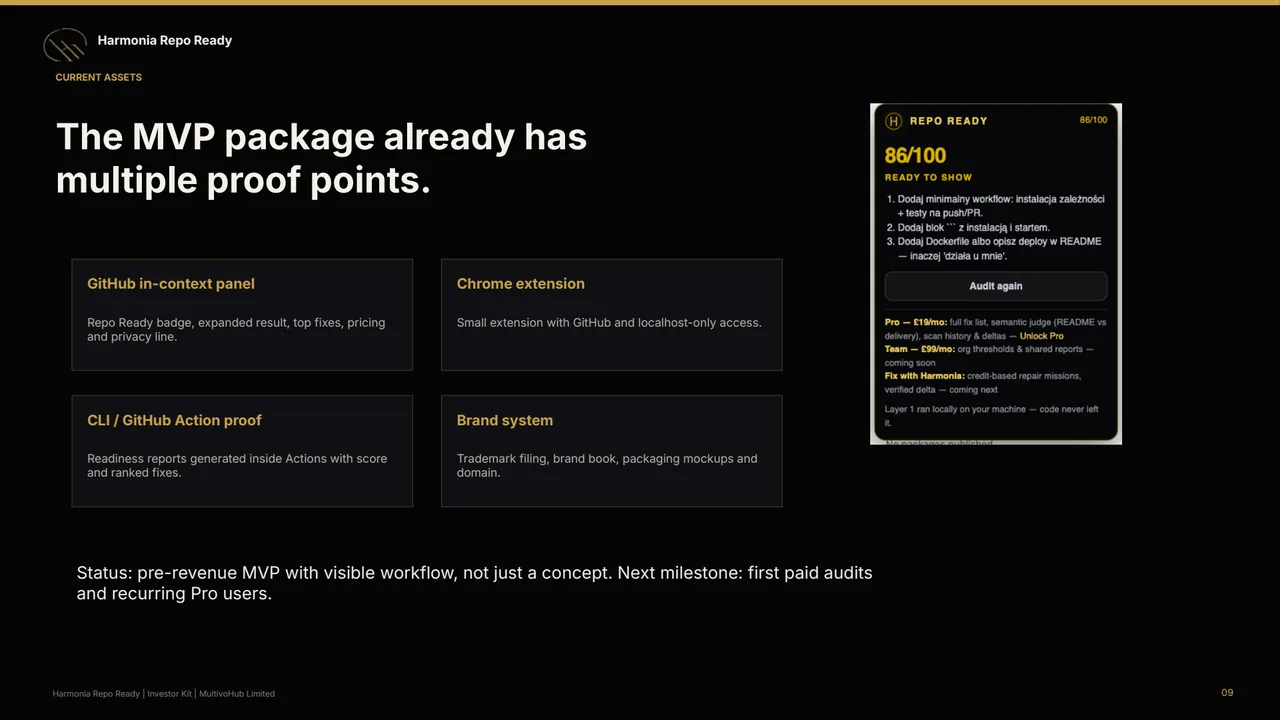Click the description 'Repo Ready badge, expanded result, top fixes, pricing and privacy line.'
The width and height of the screenshot is (1280, 720).
point(236,329)
